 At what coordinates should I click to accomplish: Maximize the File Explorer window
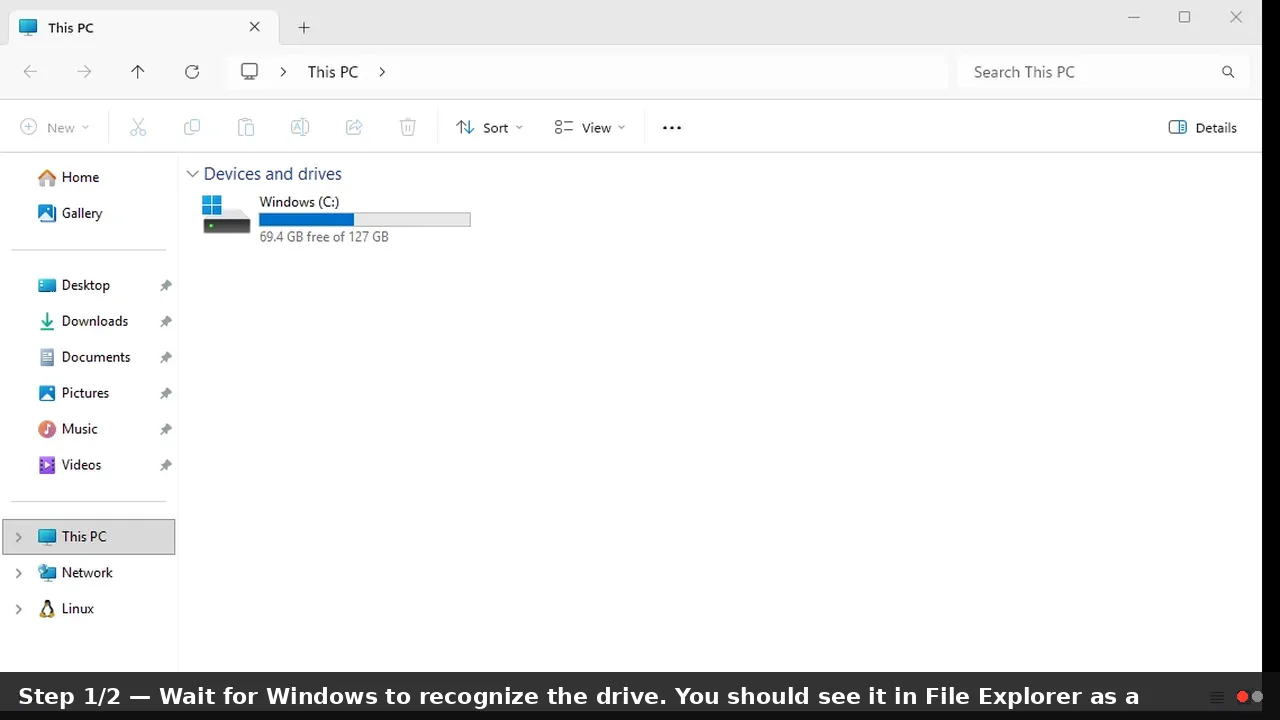(x=1185, y=17)
